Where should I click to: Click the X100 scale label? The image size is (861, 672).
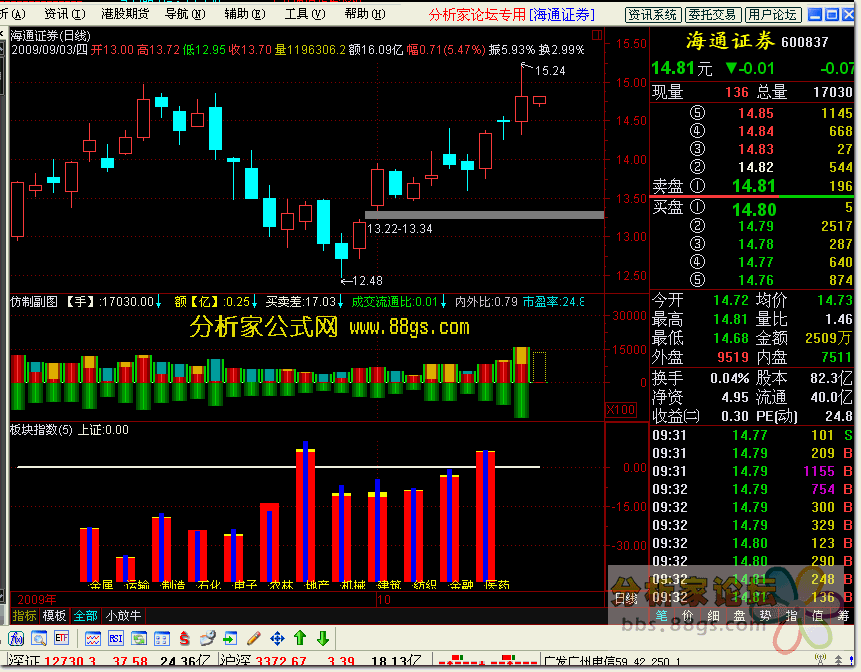click(621, 410)
